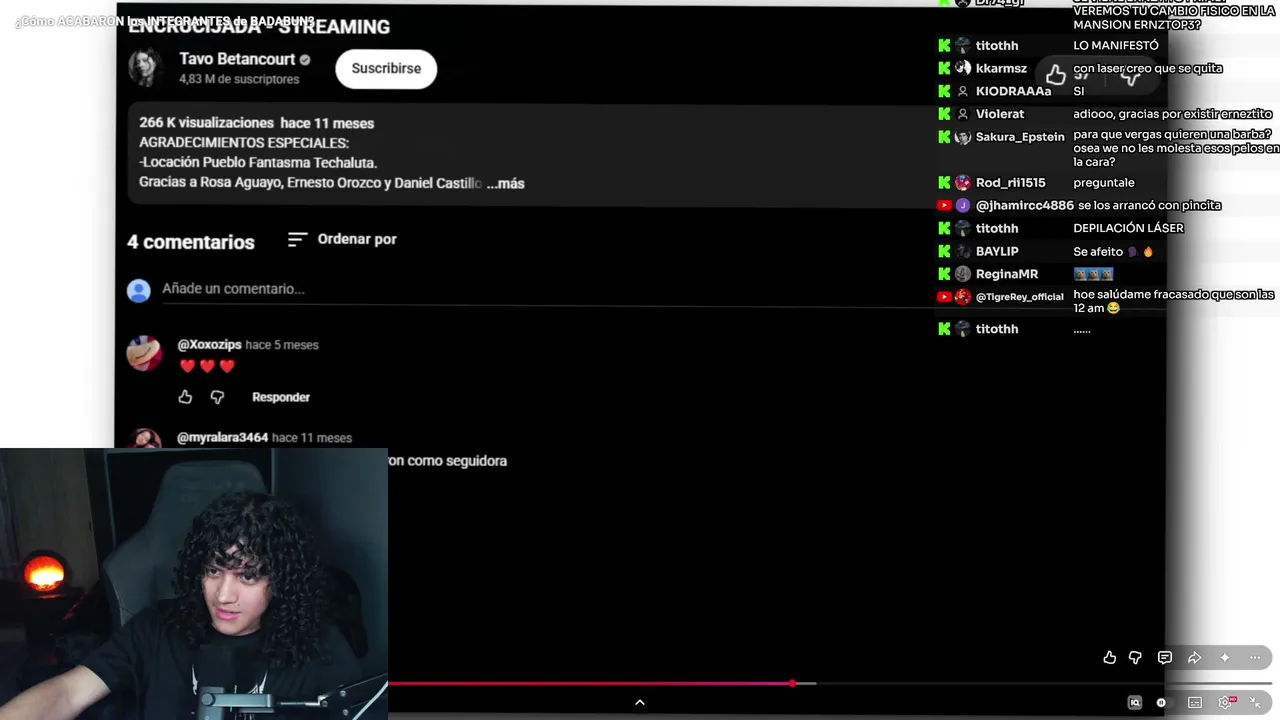This screenshot has height=720, width=1280.
Task: Click the Kick badge beside Rod_rii1515
Action: tap(944, 183)
